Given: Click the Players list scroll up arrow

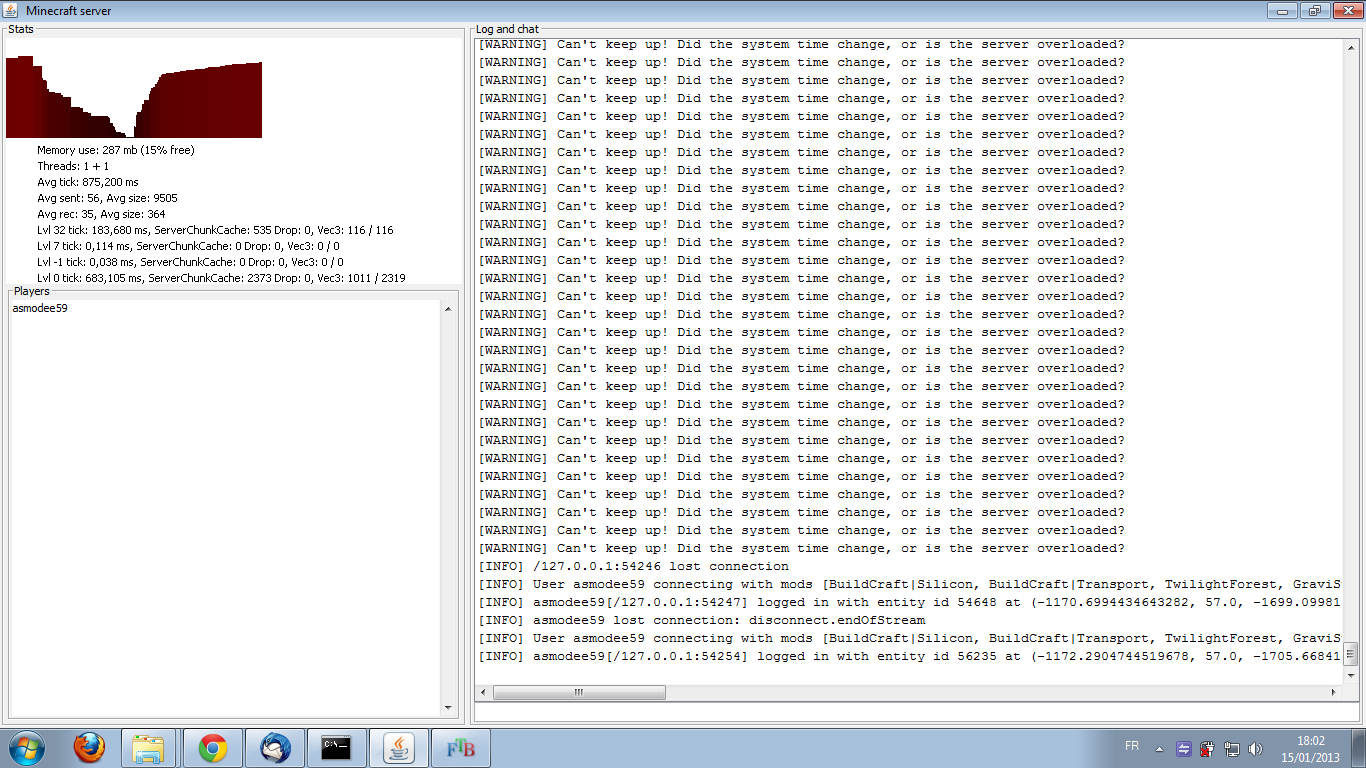Looking at the screenshot, I should pyautogui.click(x=447, y=309).
